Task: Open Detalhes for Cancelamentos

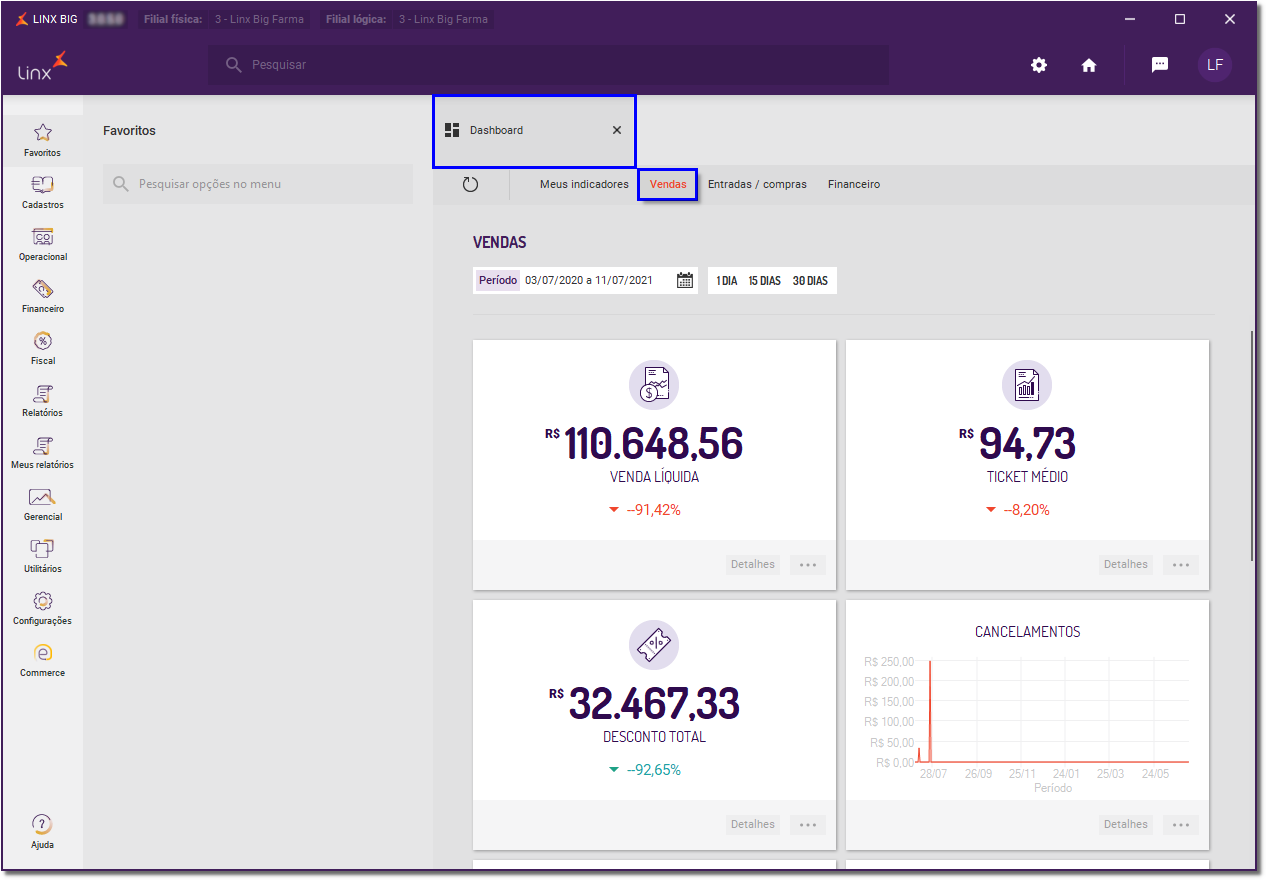Action: pos(1126,825)
